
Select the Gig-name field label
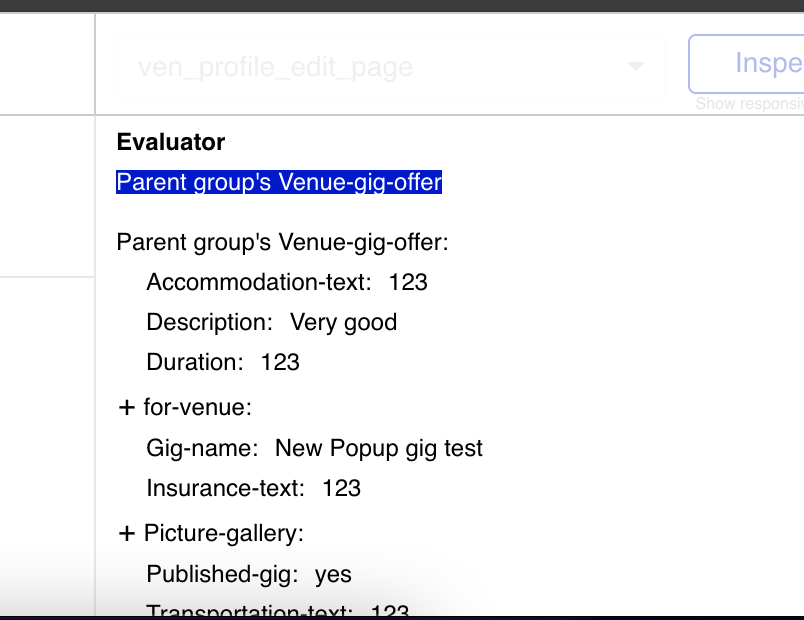pos(202,448)
